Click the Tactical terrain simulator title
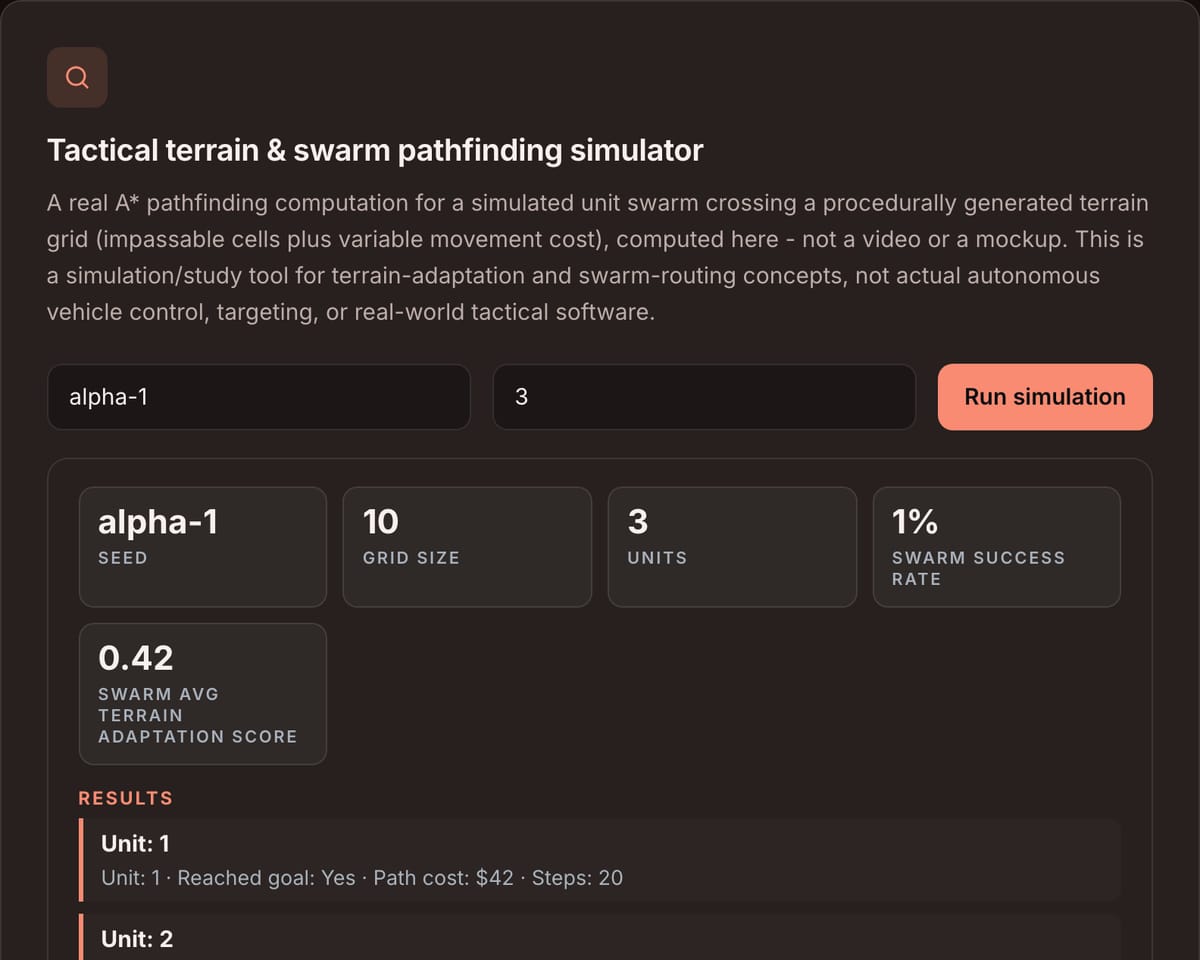Screen dimensions: 1200x960 (x=375, y=151)
